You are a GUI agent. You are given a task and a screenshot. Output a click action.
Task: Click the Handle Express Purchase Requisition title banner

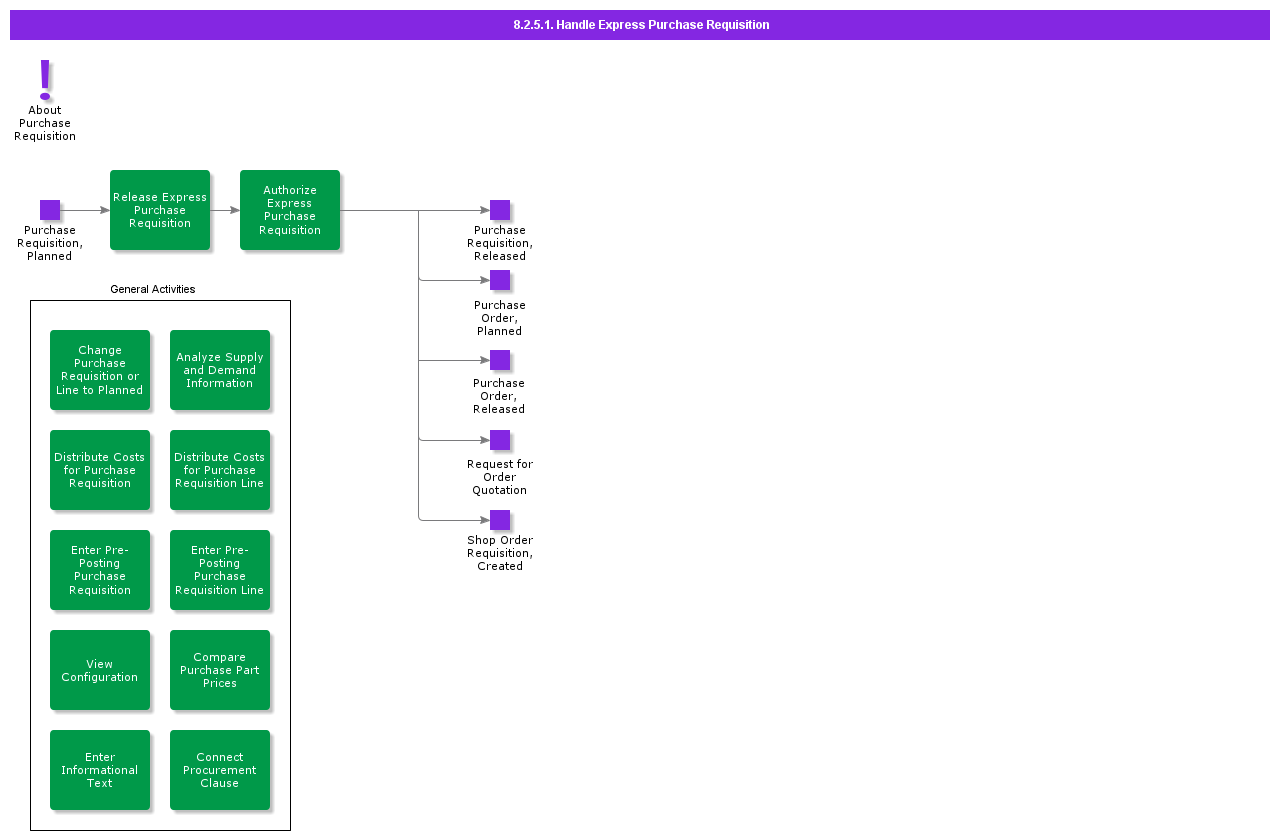click(640, 24)
